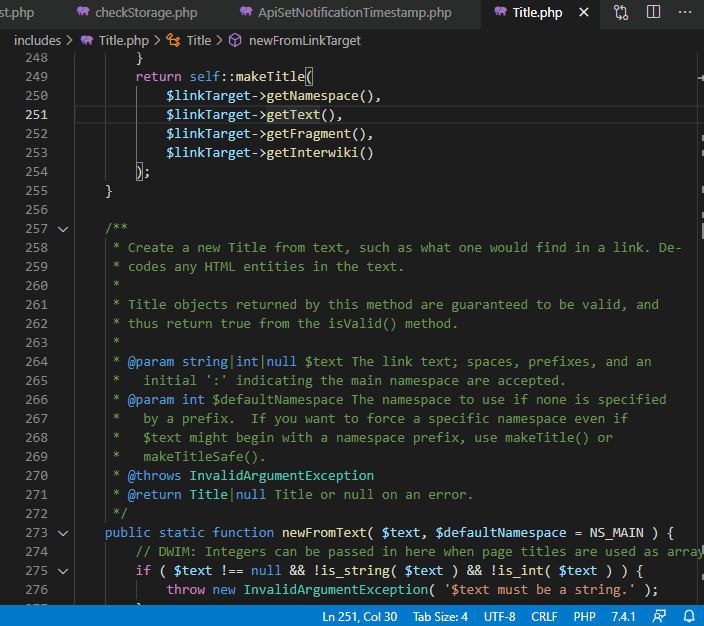Click 'NS_MAIN' constant on line 273
Screen dimensions: 704x626
pyautogui.click(x=616, y=533)
